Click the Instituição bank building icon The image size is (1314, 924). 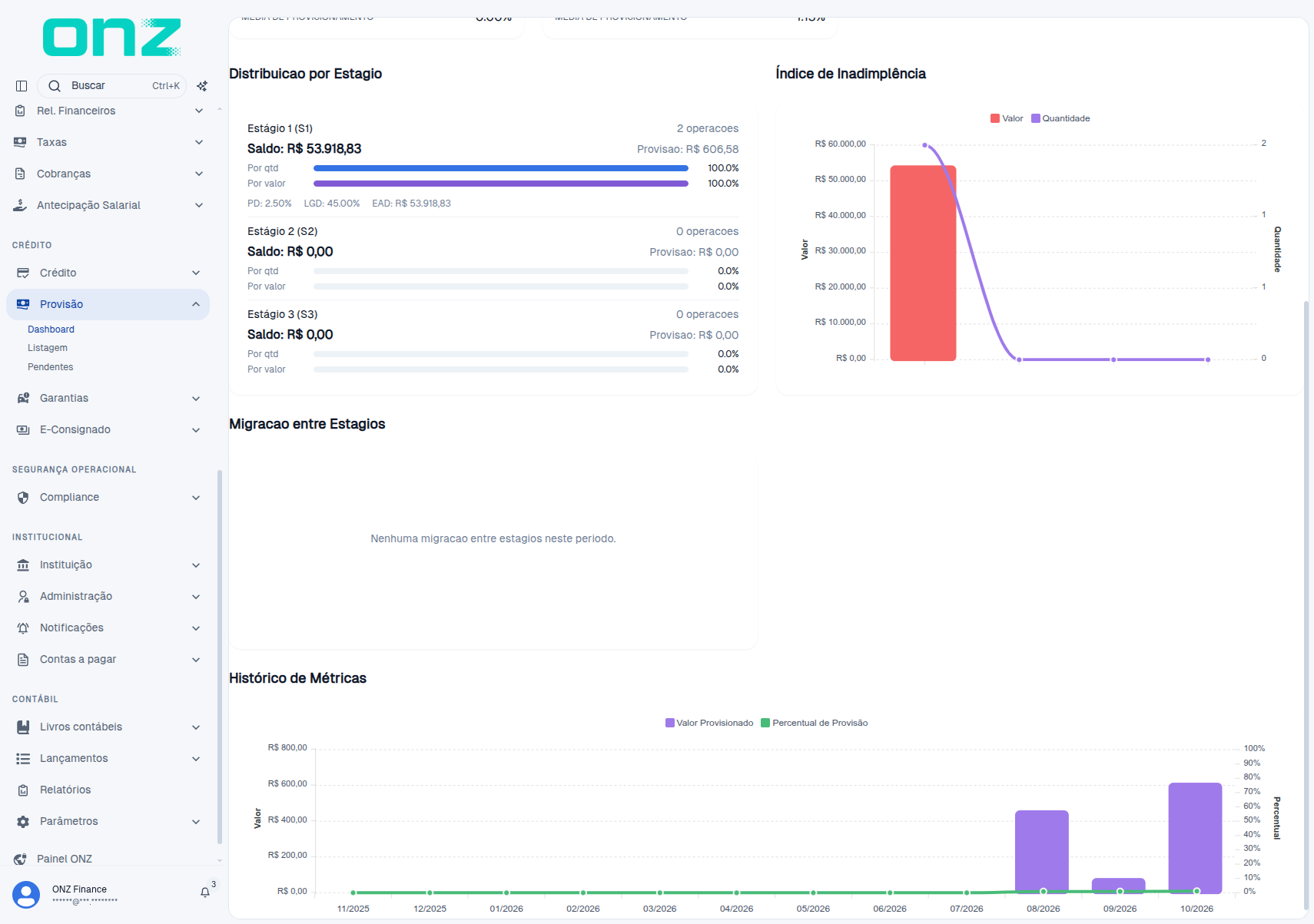click(x=23, y=565)
